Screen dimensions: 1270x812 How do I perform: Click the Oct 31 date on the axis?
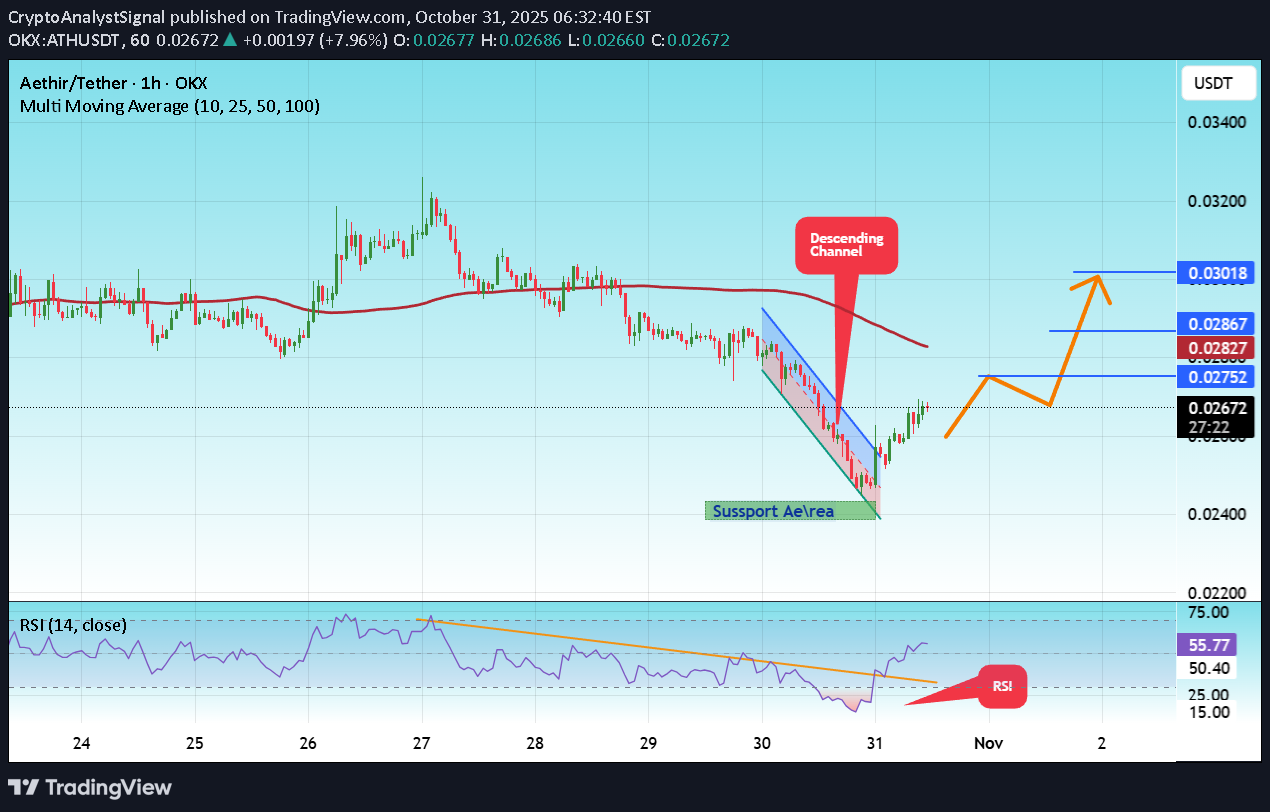(874, 743)
